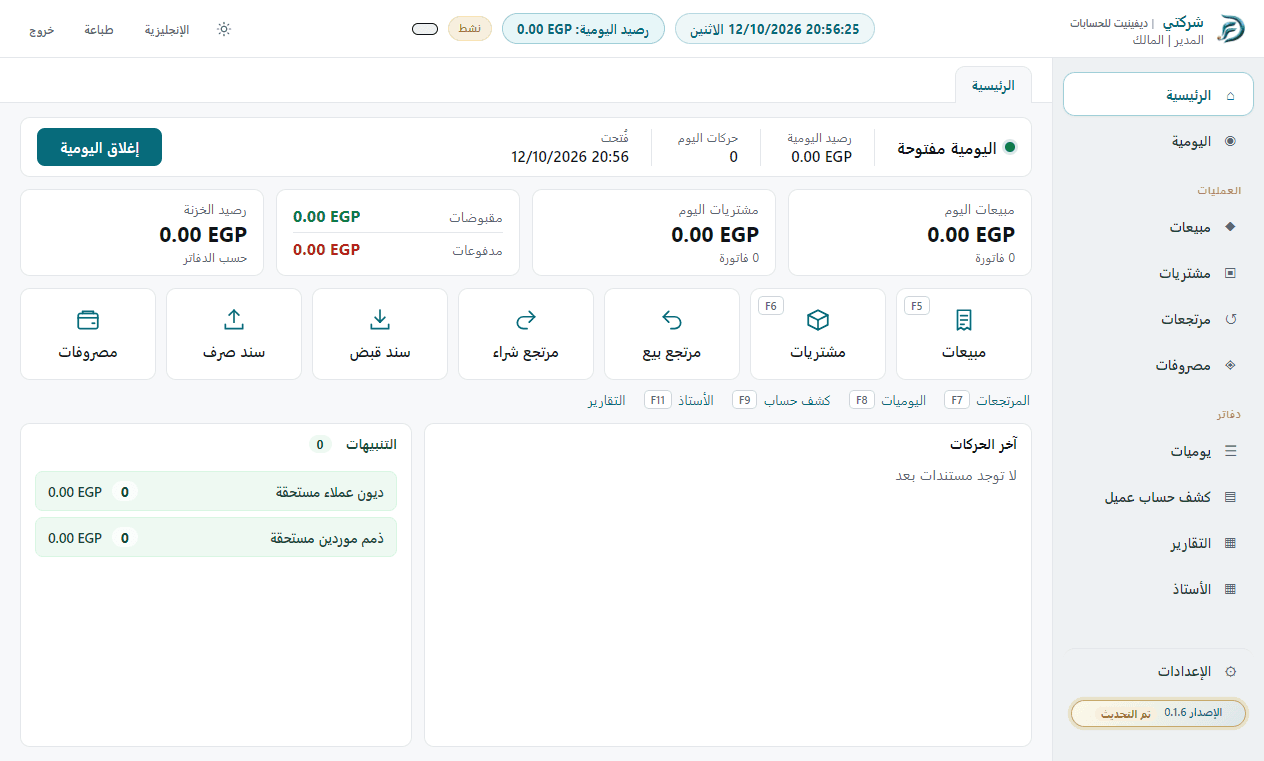1264x761 pixels.
Task: Click the رصيد الخزنة summary card
Action: click(x=142, y=232)
